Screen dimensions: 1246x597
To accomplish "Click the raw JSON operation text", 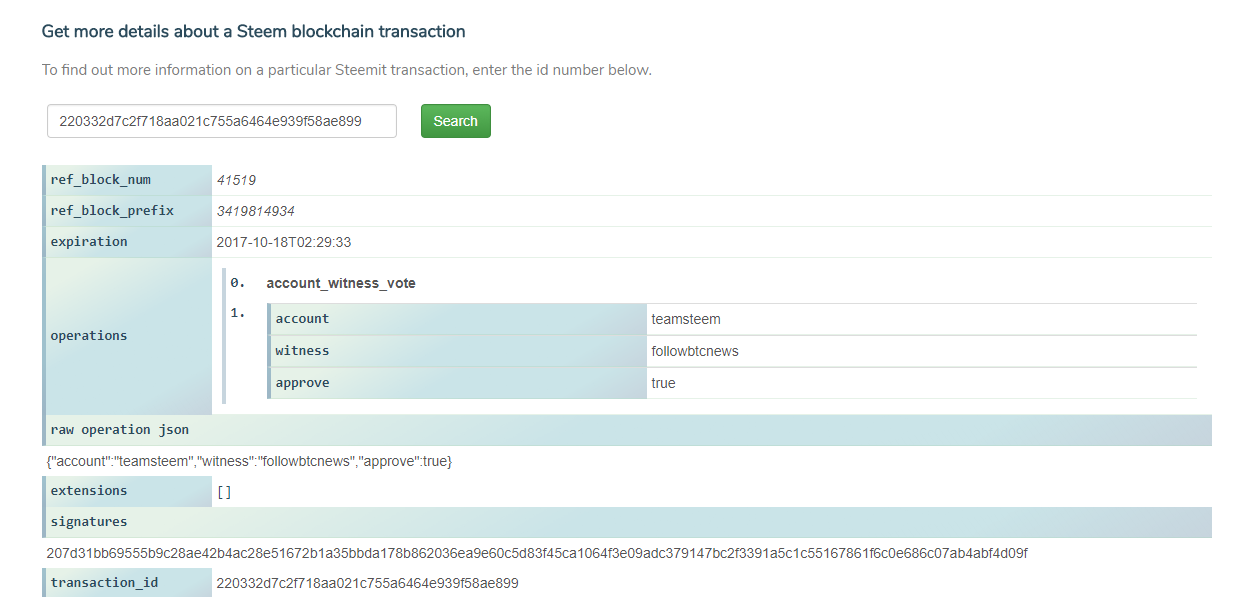I will point(249,461).
